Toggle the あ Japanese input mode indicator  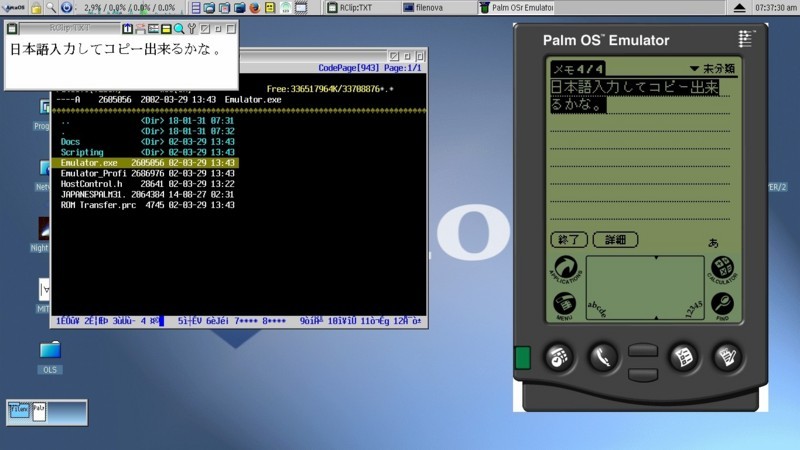pyautogui.click(x=713, y=243)
